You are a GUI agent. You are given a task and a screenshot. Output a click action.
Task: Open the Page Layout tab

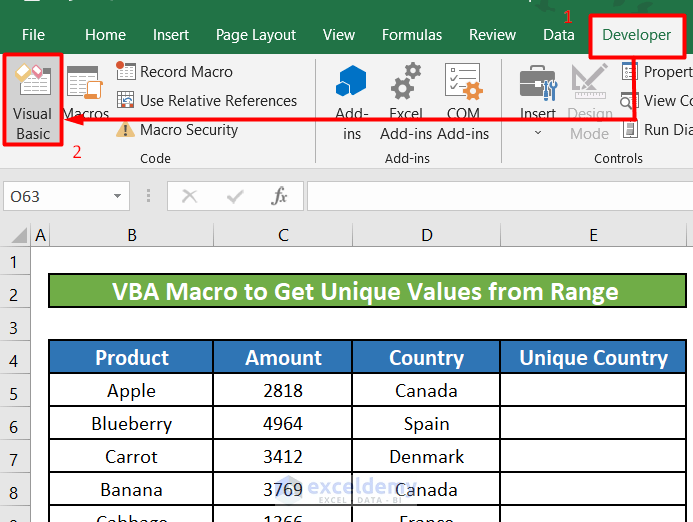(256, 35)
